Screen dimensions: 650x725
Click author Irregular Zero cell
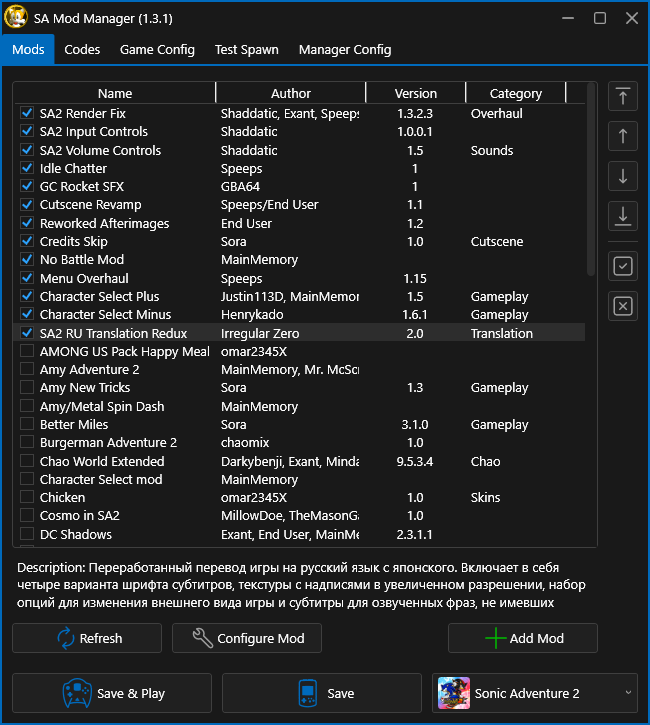click(260, 333)
